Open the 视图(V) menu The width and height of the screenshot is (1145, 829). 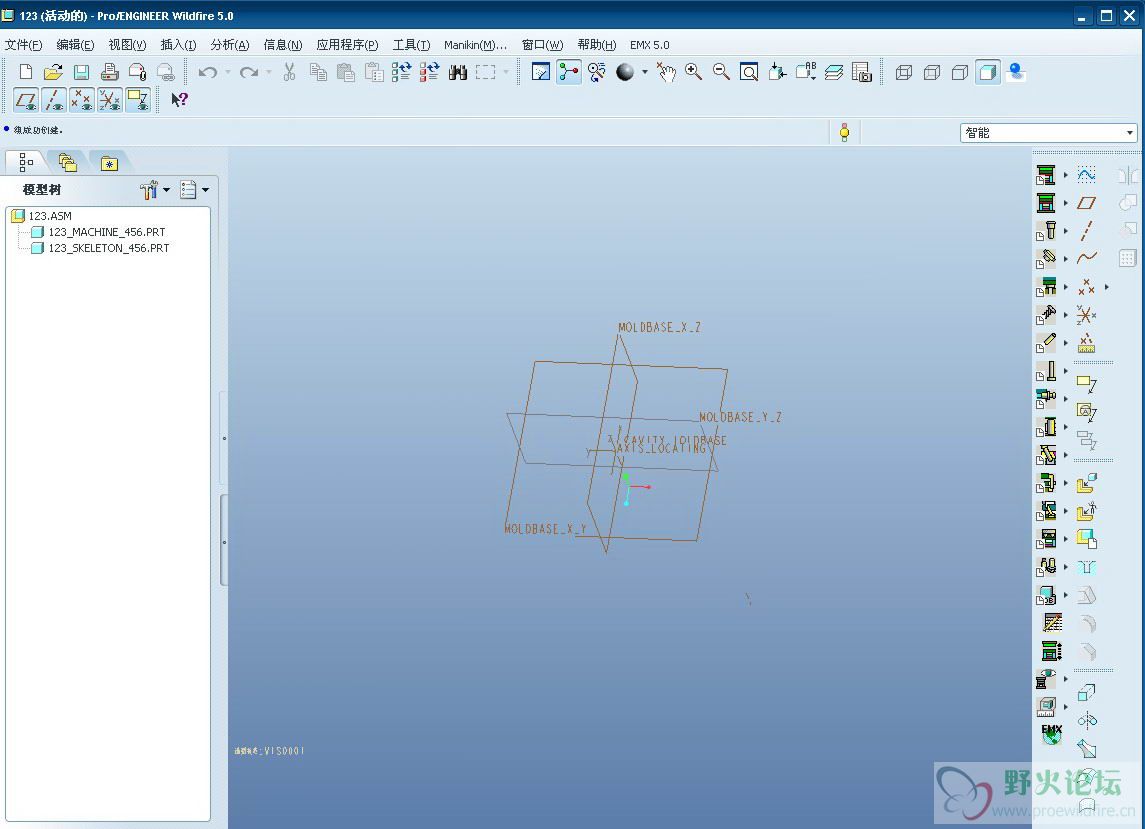point(127,45)
